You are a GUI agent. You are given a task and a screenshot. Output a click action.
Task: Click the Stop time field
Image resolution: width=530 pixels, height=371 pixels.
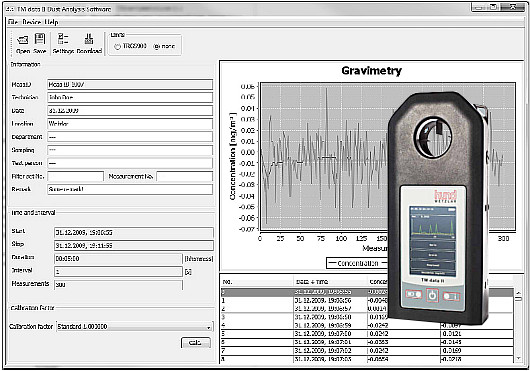coord(134,245)
